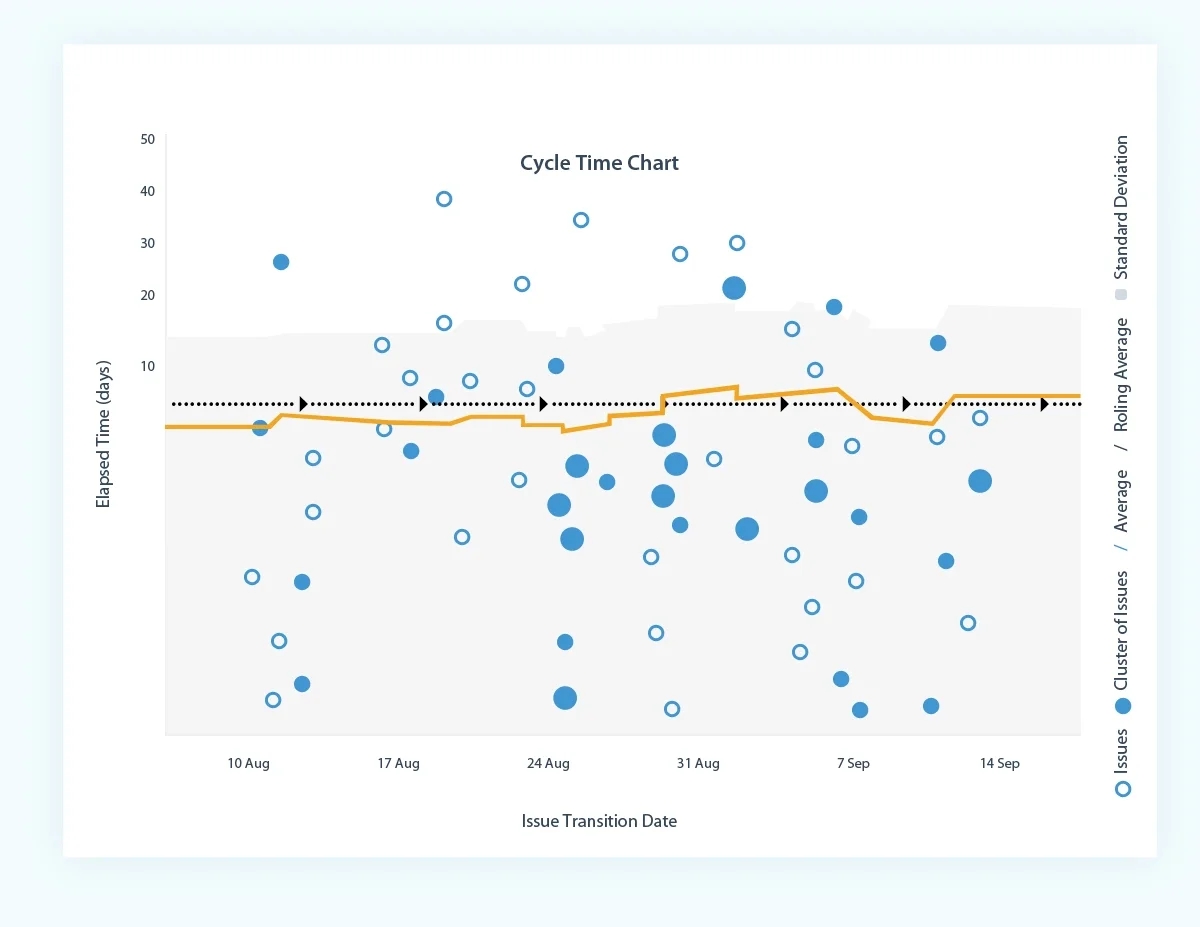
Task: Click the 7 Sep date label
Action: [853, 763]
